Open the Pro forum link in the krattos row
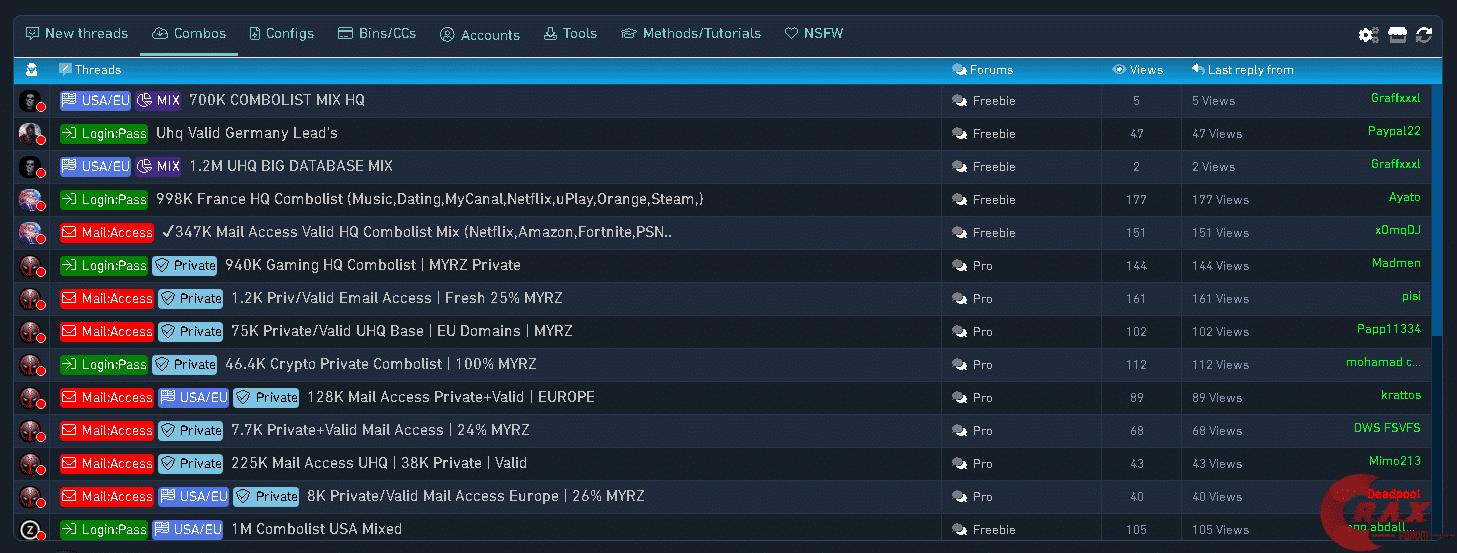1457x553 pixels. point(982,398)
